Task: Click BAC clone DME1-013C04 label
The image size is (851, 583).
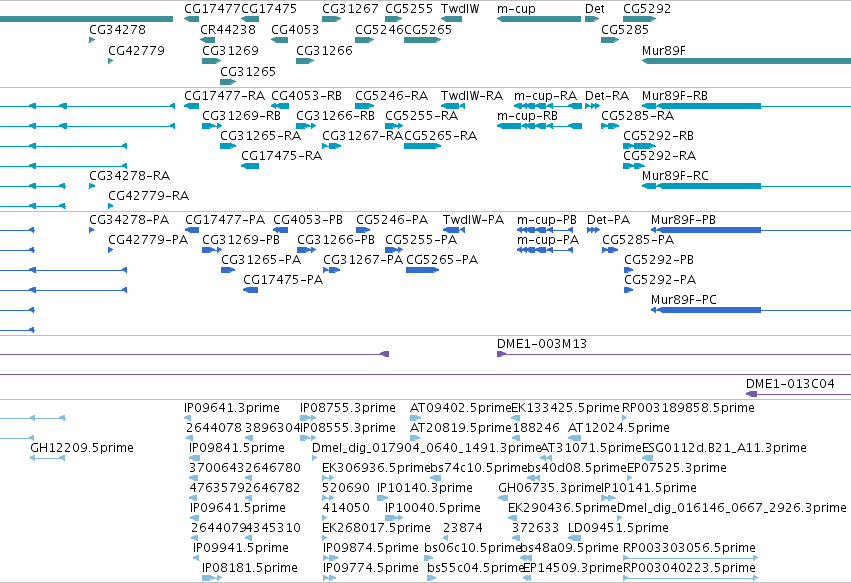Action: 790,384
